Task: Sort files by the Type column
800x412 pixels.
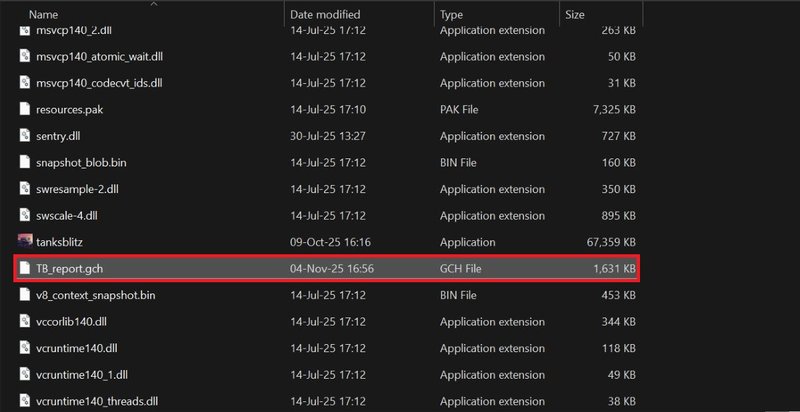Action: [452, 15]
